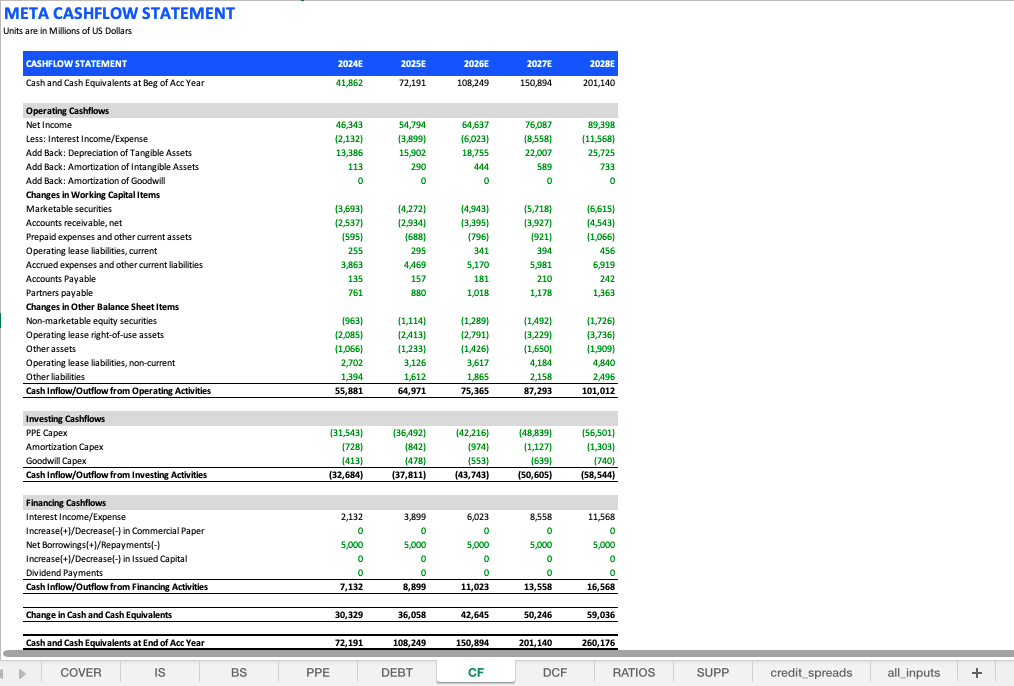Select the Net Income row label
This screenshot has height=686, width=1014.
(49, 125)
